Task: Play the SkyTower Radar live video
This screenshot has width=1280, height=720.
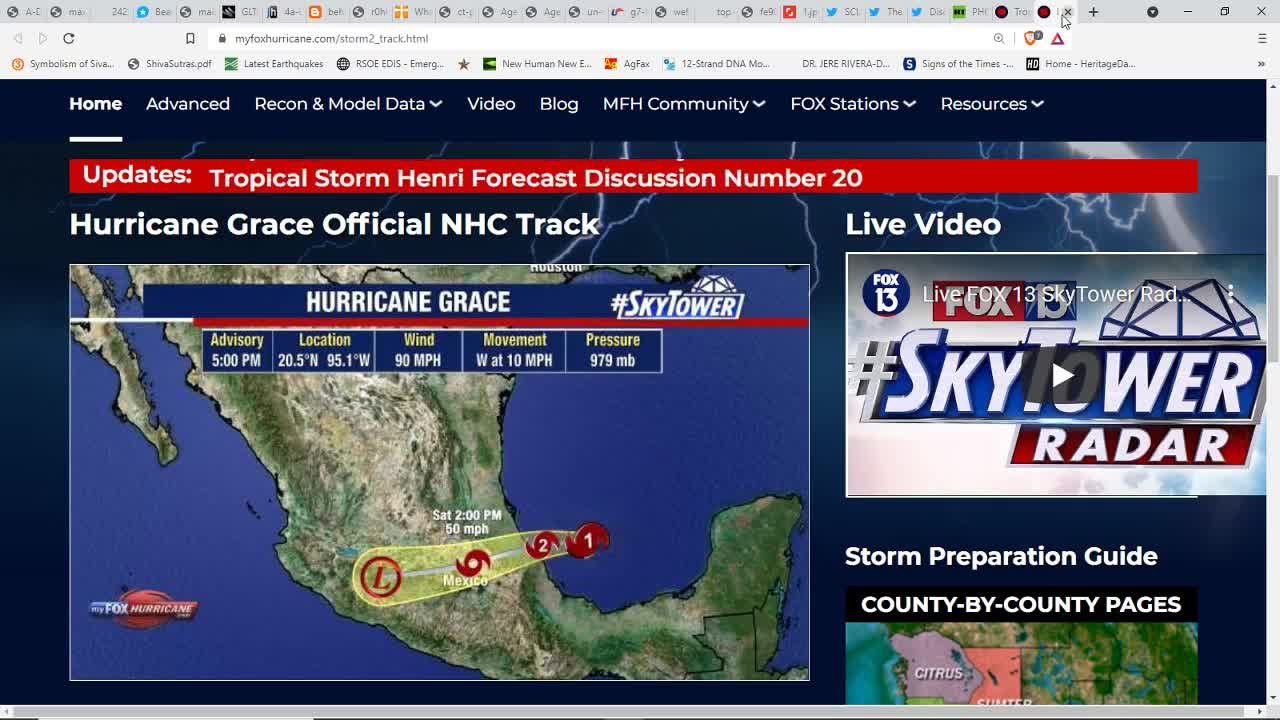Action: click(x=1062, y=376)
